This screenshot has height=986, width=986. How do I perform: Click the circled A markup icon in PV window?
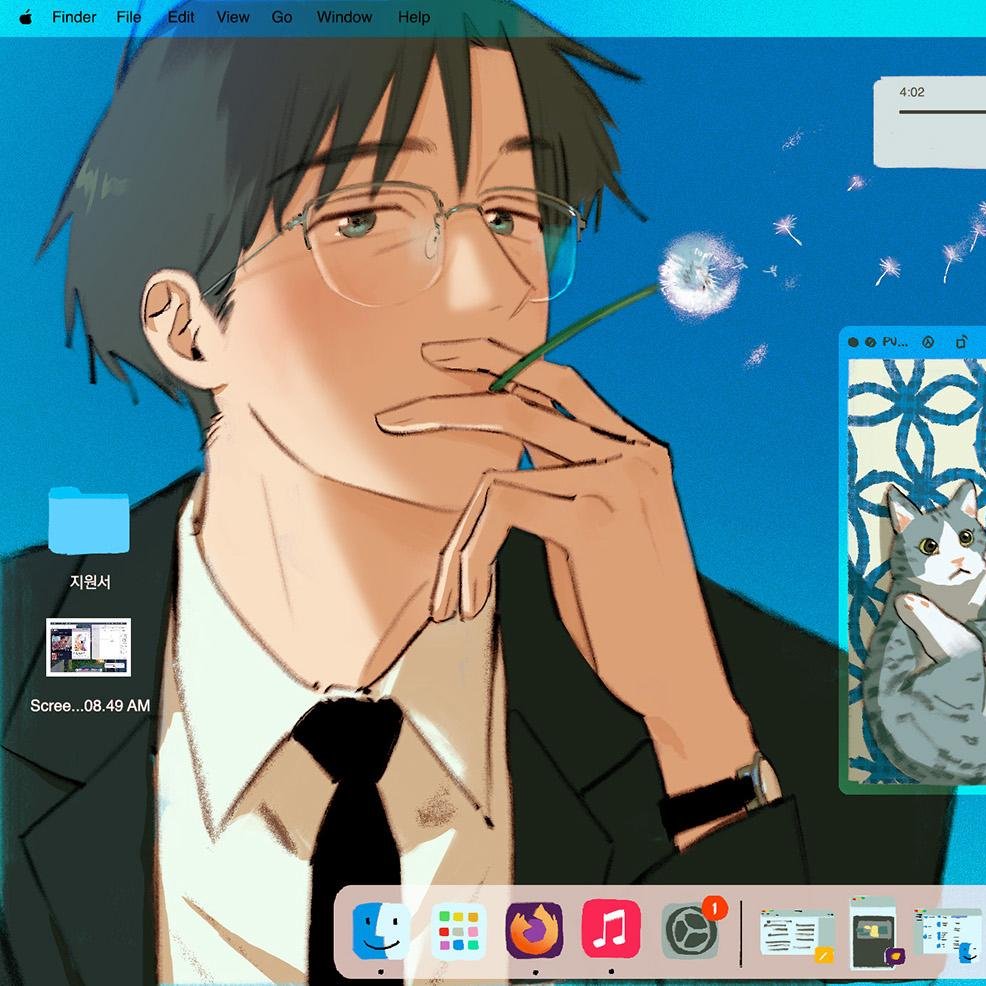[x=928, y=342]
